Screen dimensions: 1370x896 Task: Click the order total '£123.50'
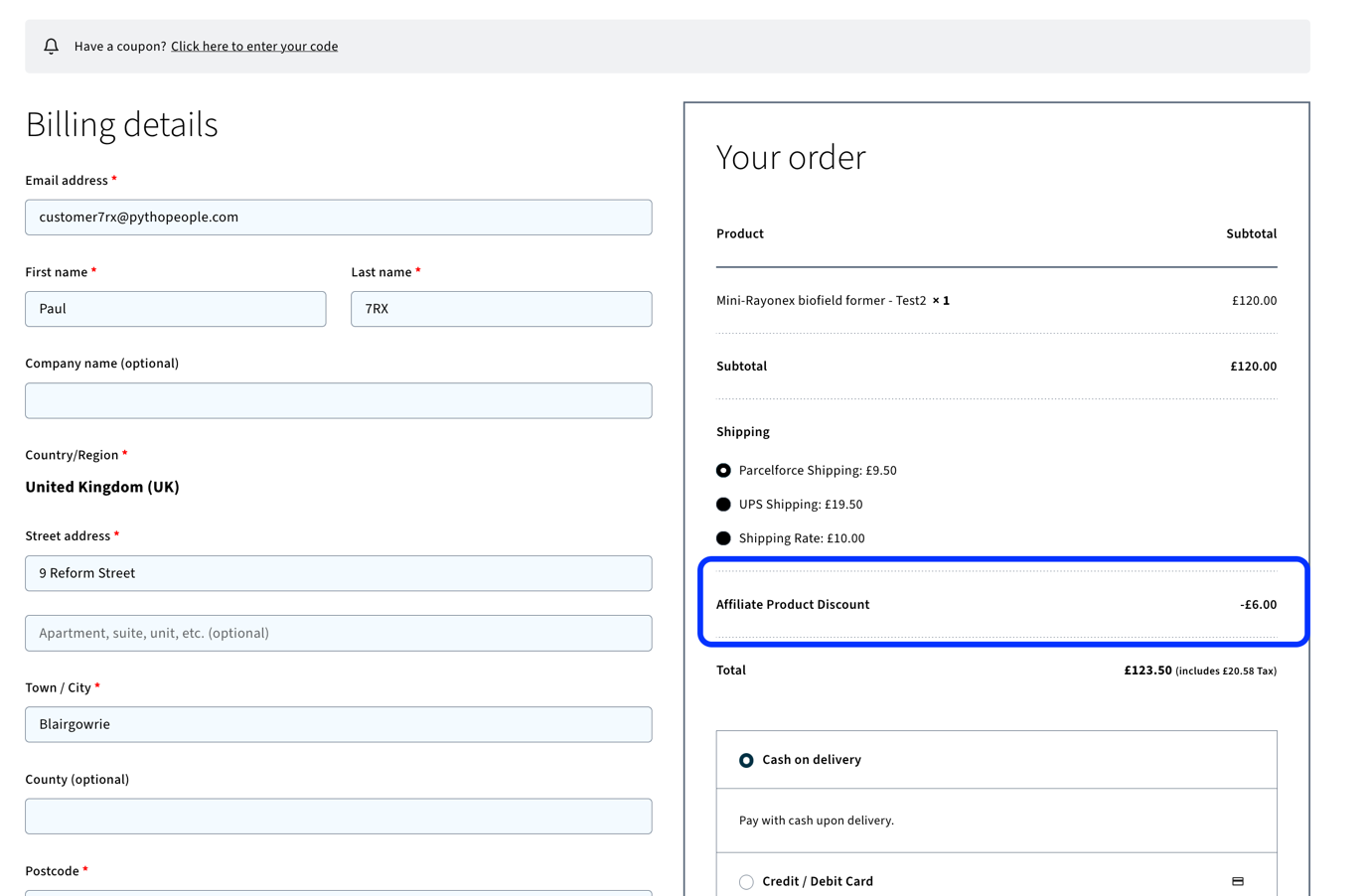coord(1147,671)
